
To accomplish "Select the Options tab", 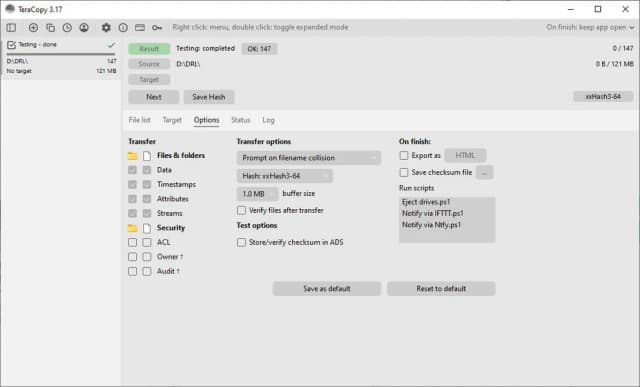I will click(207, 120).
